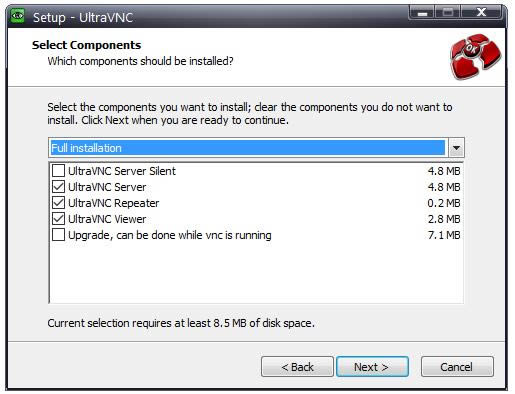Click empty area of components list
The width and height of the screenshot is (515, 394).
(256, 273)
